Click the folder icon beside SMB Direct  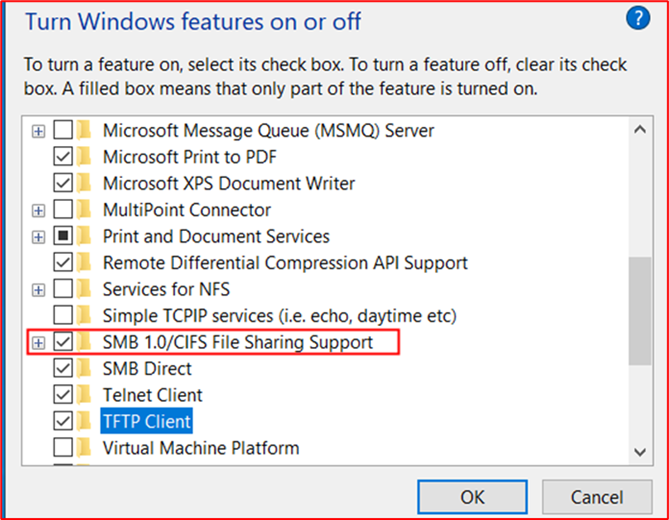(86, 369)
